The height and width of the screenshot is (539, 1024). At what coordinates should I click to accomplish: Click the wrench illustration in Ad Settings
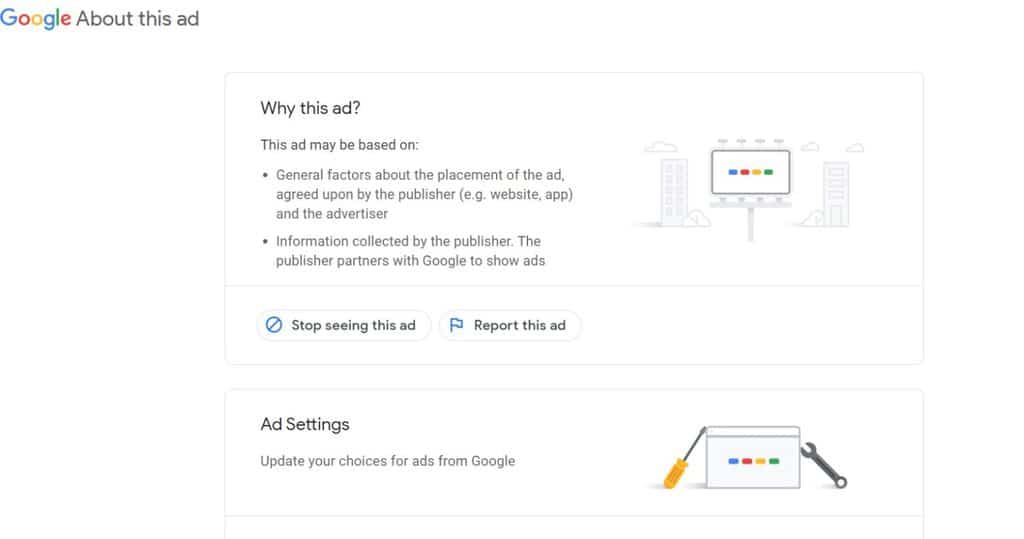coord(825,465)
